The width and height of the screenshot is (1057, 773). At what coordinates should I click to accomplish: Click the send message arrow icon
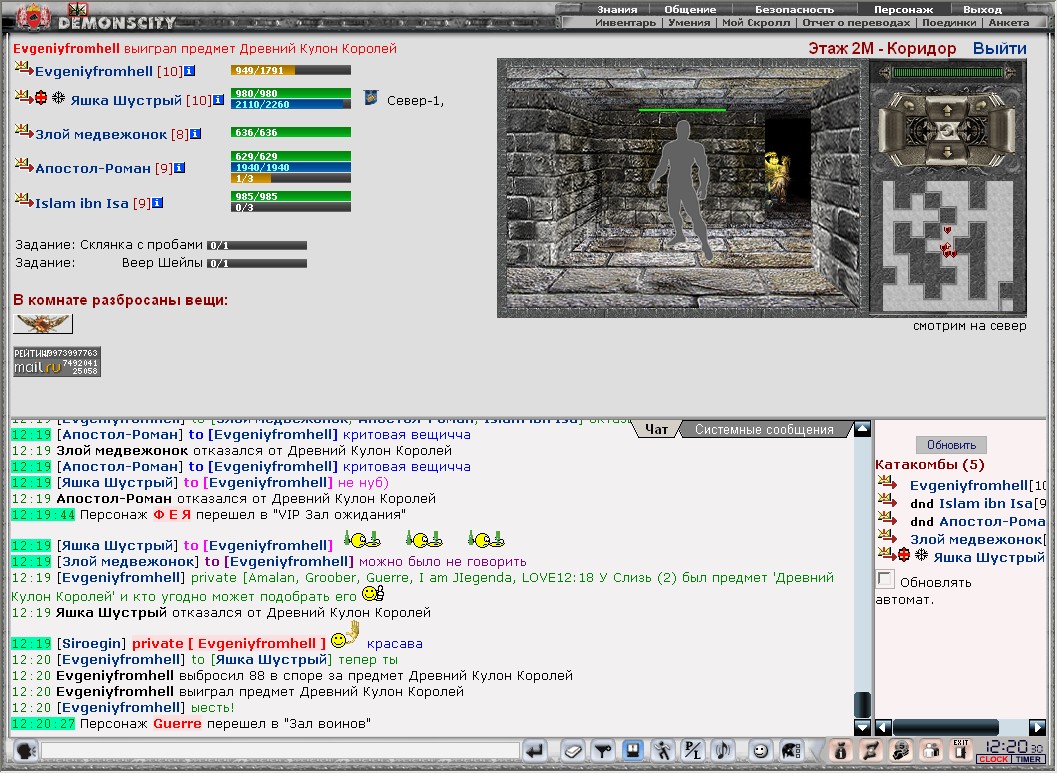(x=535, y=750)
